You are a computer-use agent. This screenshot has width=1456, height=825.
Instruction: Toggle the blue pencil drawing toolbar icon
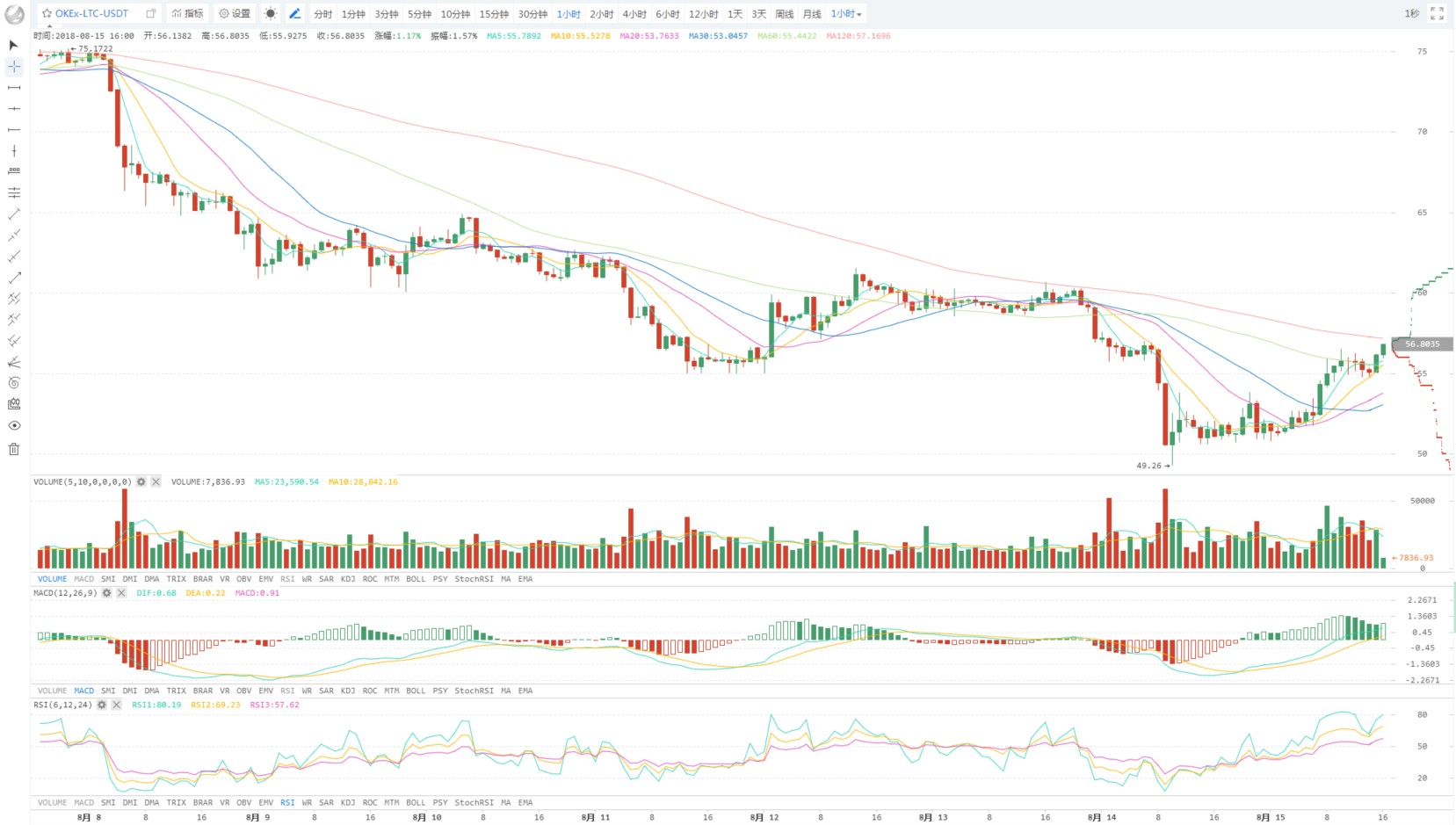[x=295, y=14]
